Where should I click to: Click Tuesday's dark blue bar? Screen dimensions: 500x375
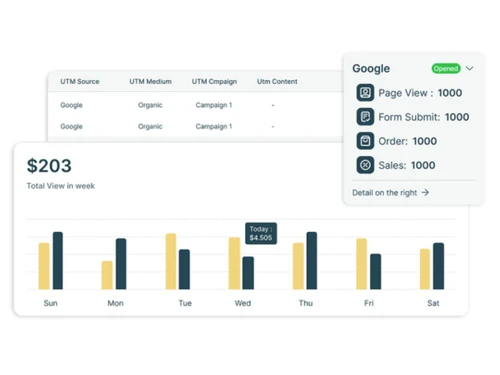coord(184,269)
